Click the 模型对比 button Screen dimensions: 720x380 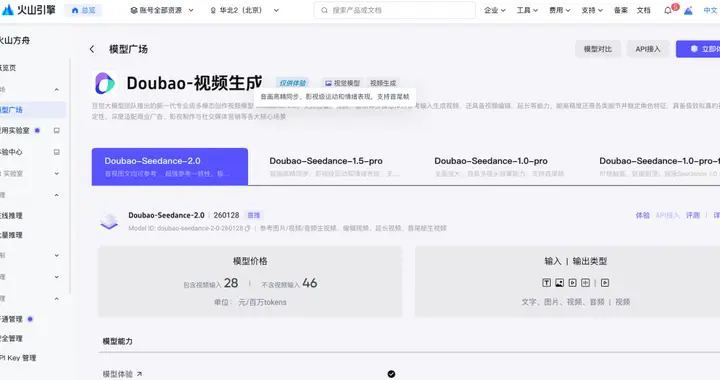click(x=598, y=49)
